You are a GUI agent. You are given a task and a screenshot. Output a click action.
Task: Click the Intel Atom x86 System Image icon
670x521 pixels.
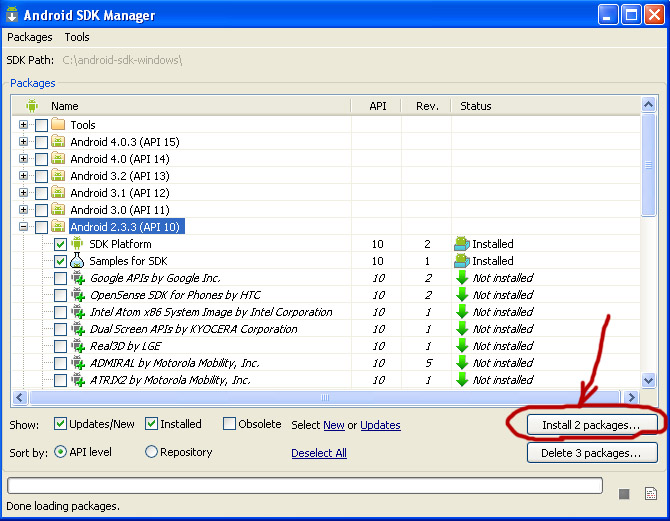click(77, 312)
